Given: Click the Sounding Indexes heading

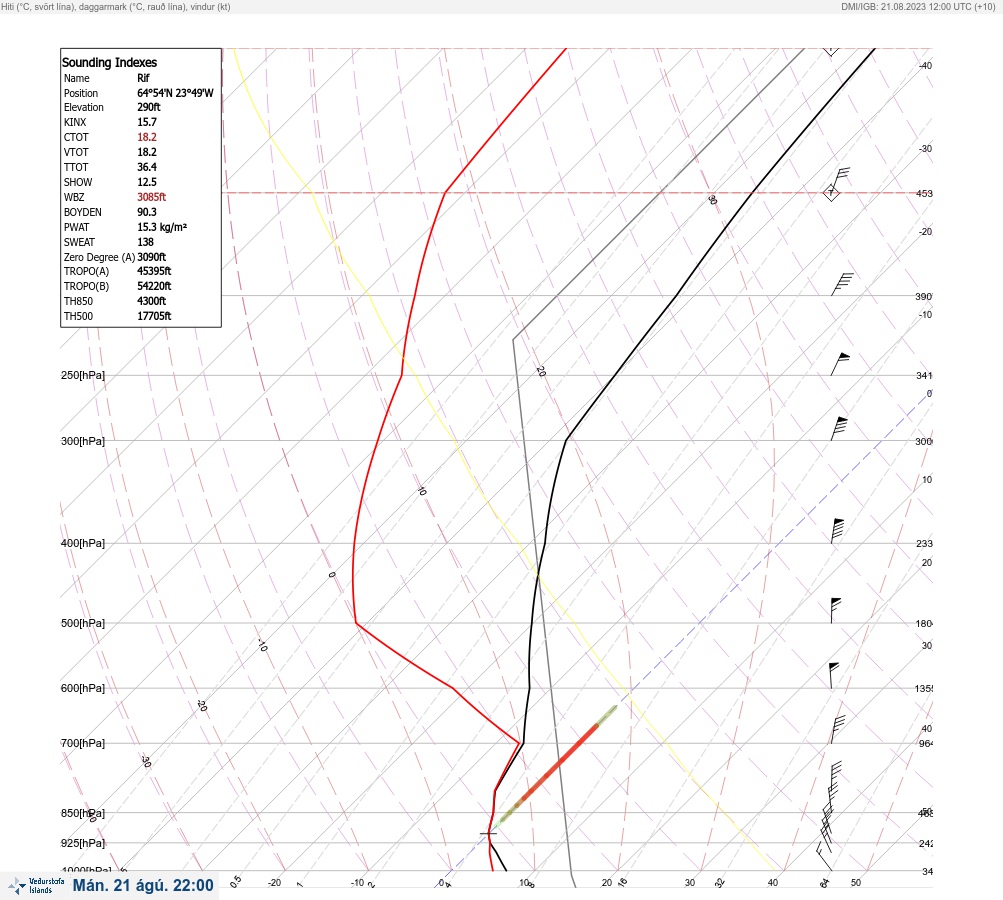Looking at the screenshot, I should [109, 62].
